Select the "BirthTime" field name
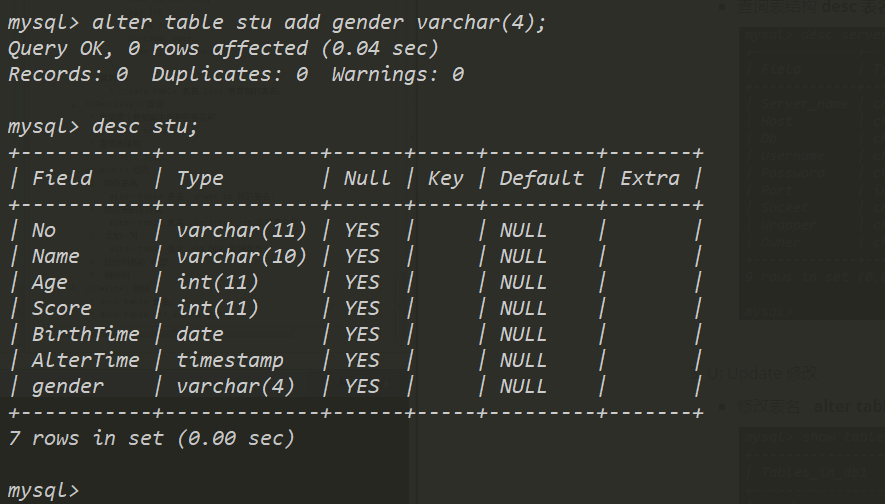Image resolution: width=885 pixels, height=504 pixels. pyautogui.click(x=85, y=334)
